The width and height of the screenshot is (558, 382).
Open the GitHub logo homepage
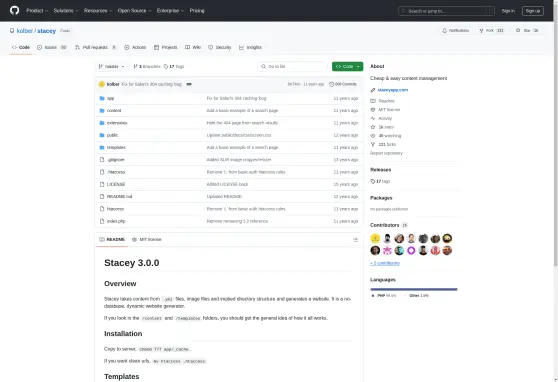tap(15, 10)
